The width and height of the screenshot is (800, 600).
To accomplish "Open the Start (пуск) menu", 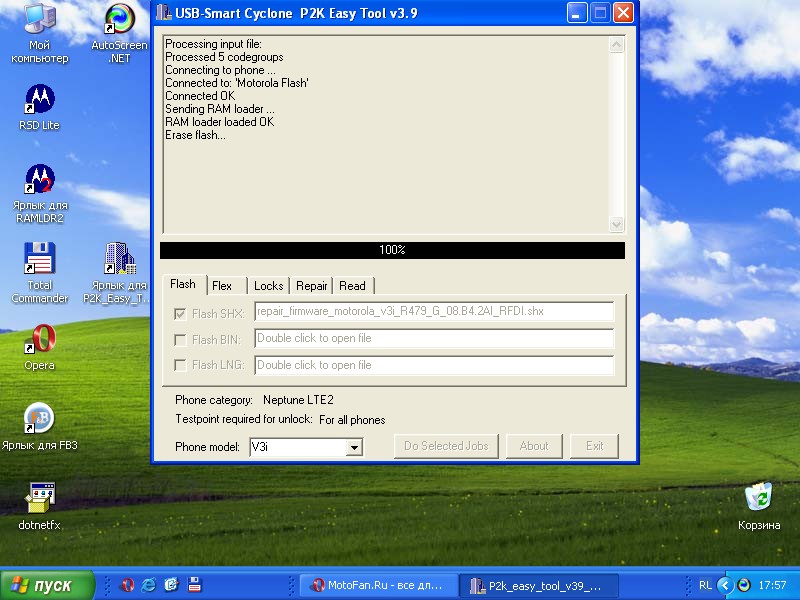I will coord(47,585).
